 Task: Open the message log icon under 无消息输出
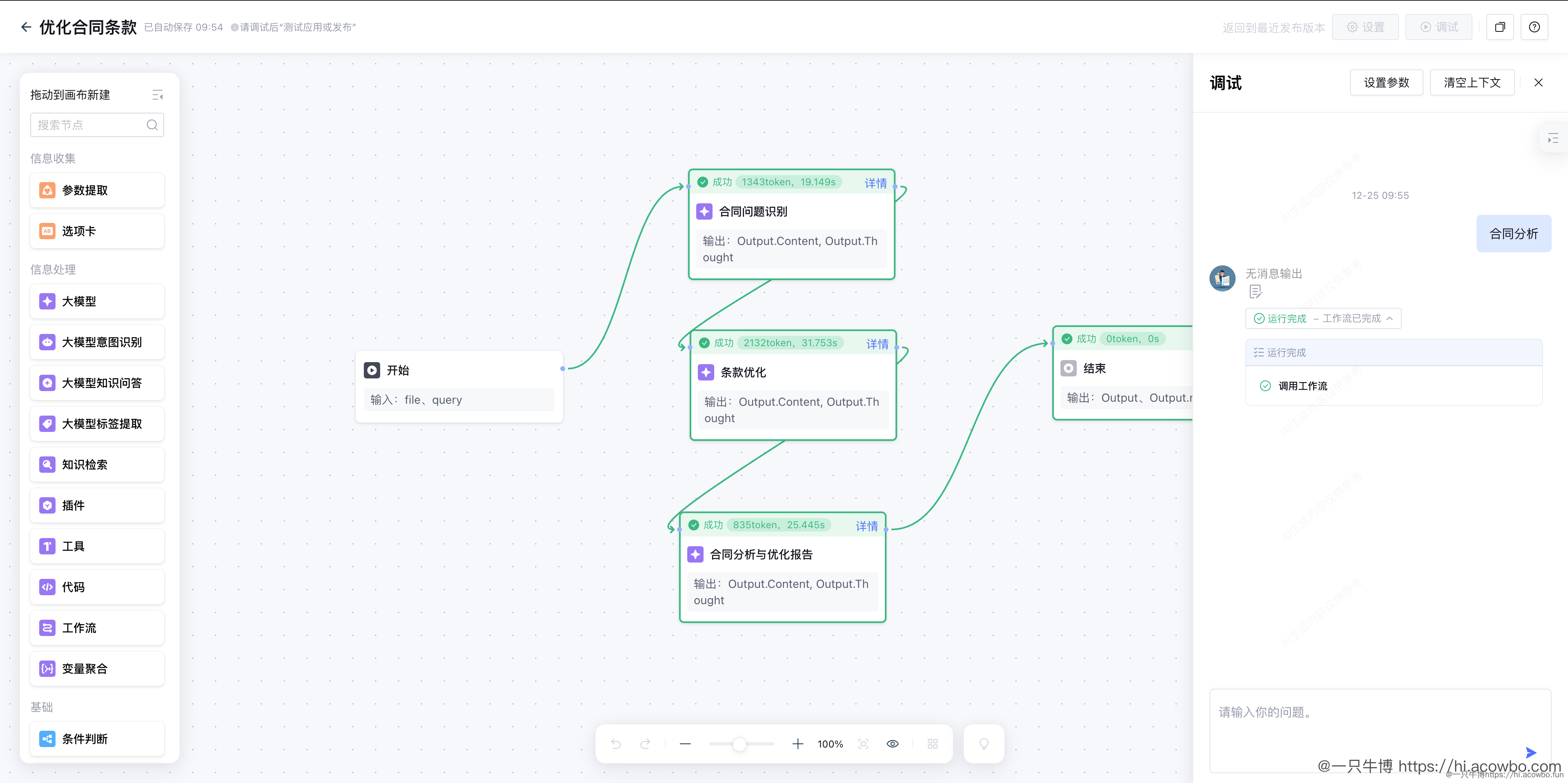[1255, 292]
